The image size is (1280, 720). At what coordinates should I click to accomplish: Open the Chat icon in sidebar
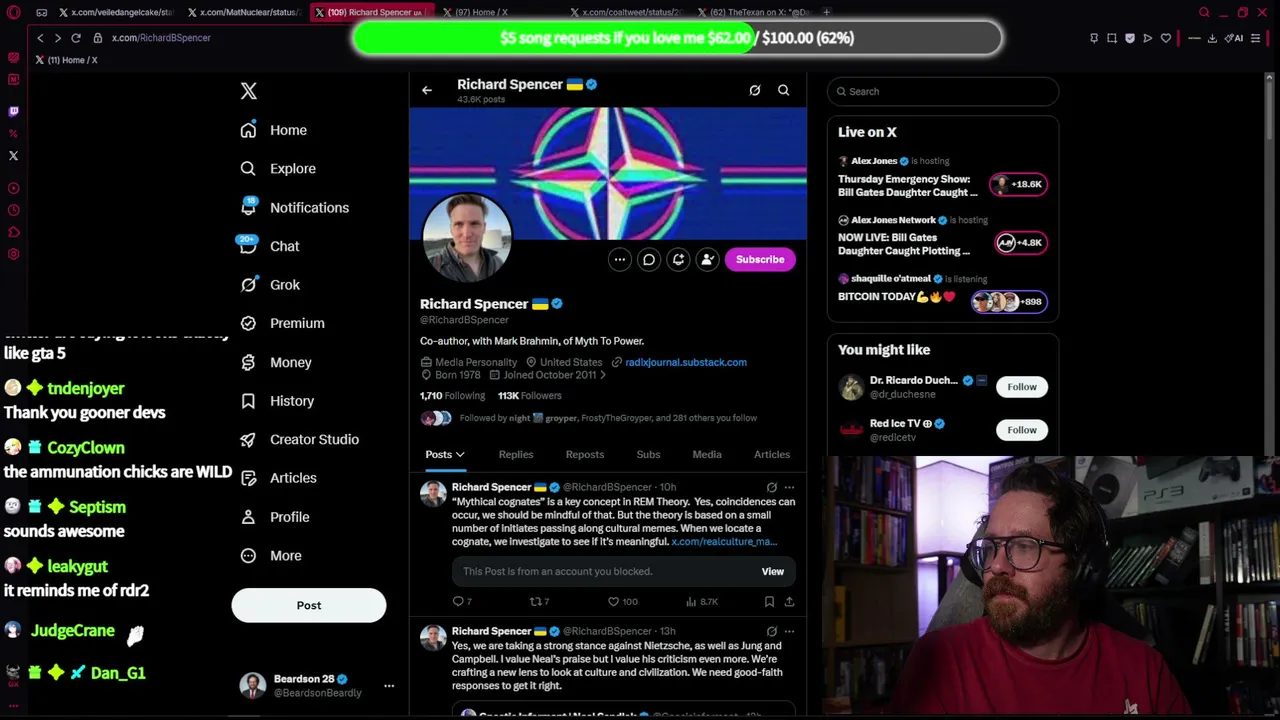point(248,246)
